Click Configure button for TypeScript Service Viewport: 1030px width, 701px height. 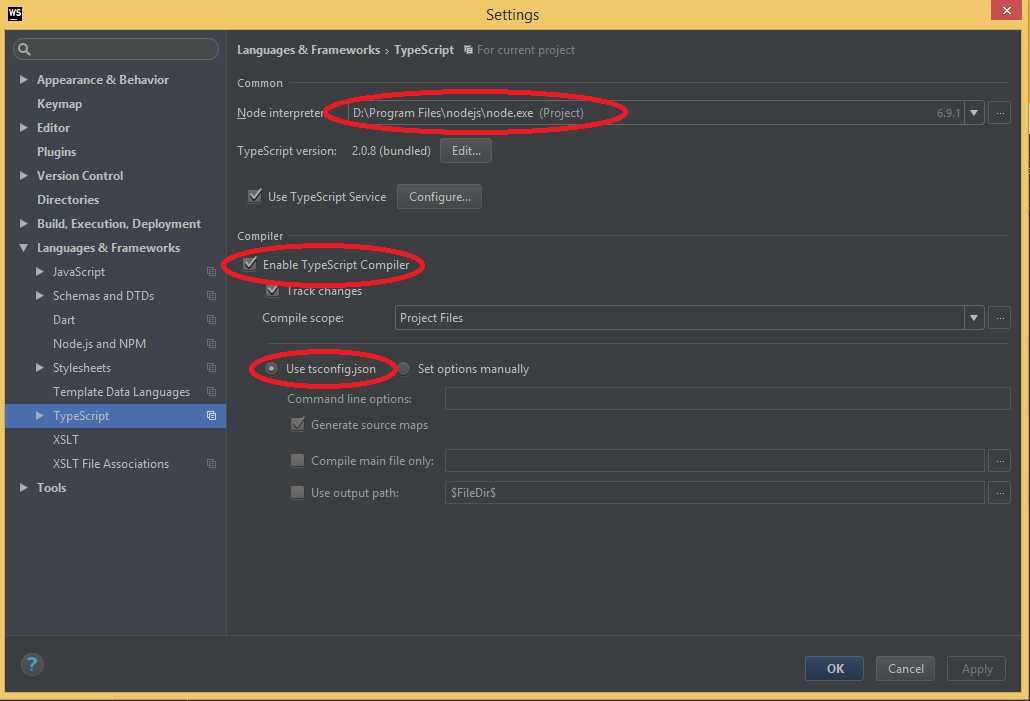[x=439, y=196]
